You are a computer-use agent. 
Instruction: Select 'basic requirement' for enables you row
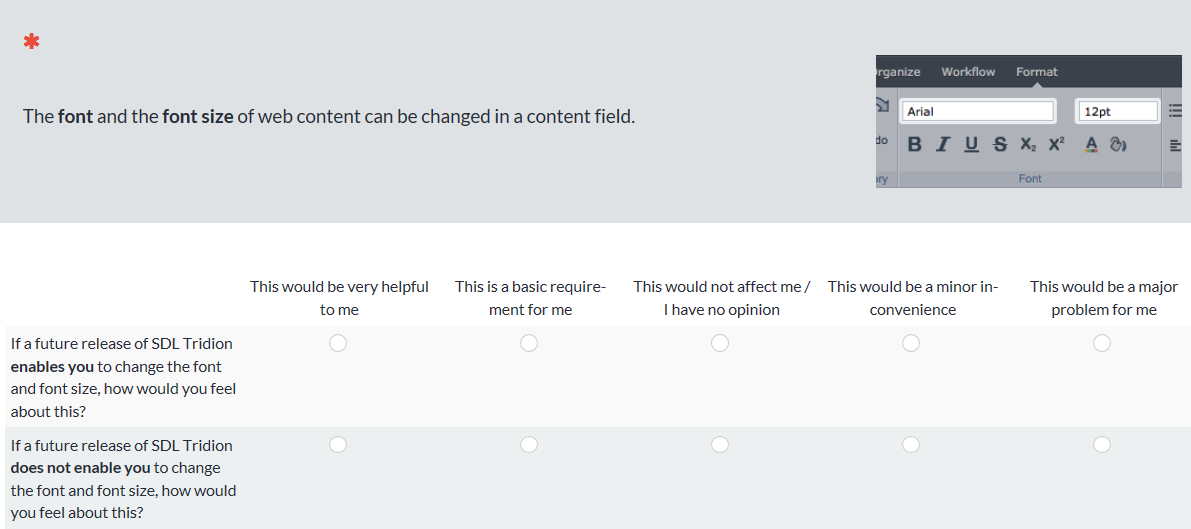pos(529,344)
